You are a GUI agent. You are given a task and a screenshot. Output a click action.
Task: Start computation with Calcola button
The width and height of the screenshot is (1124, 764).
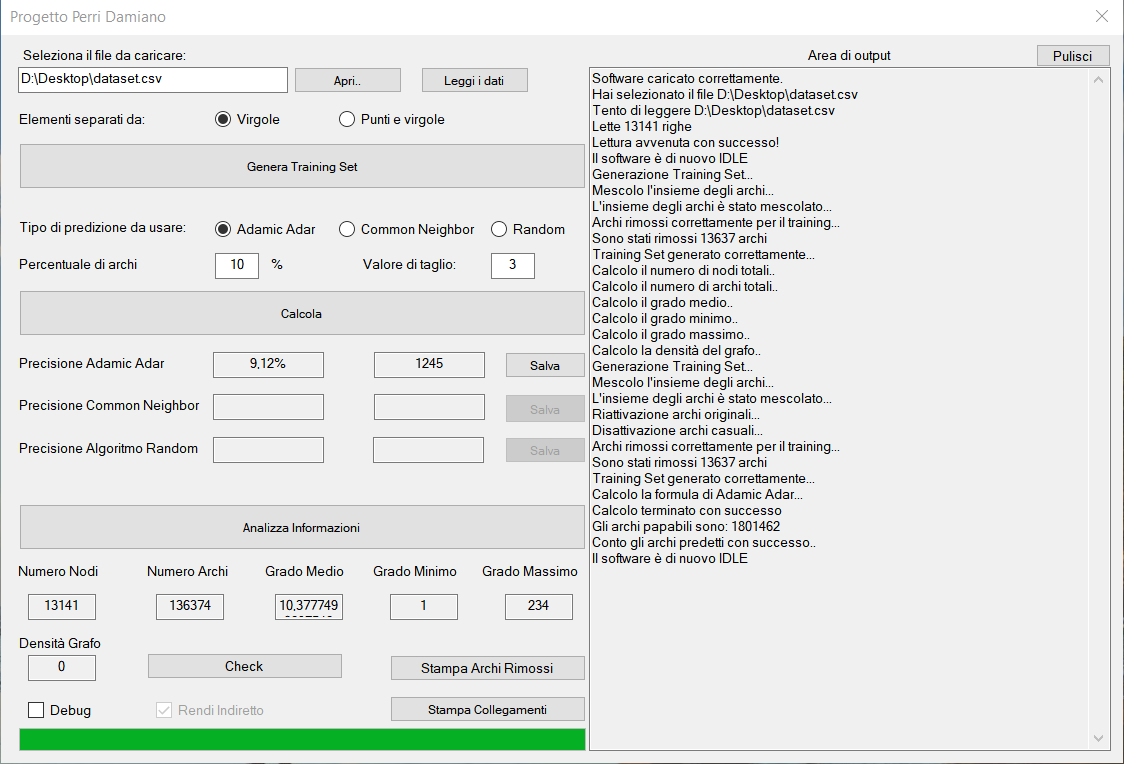tap(302, 313)
